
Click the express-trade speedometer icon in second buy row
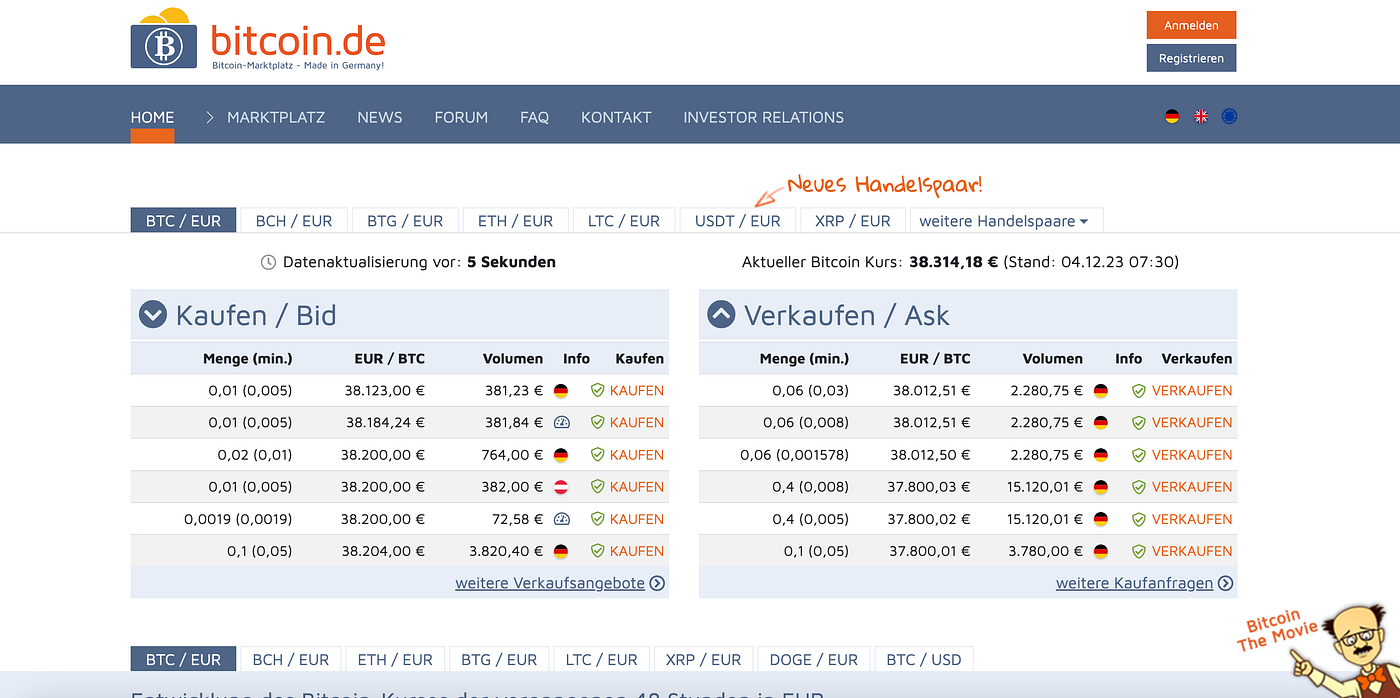tap(561, 422)
